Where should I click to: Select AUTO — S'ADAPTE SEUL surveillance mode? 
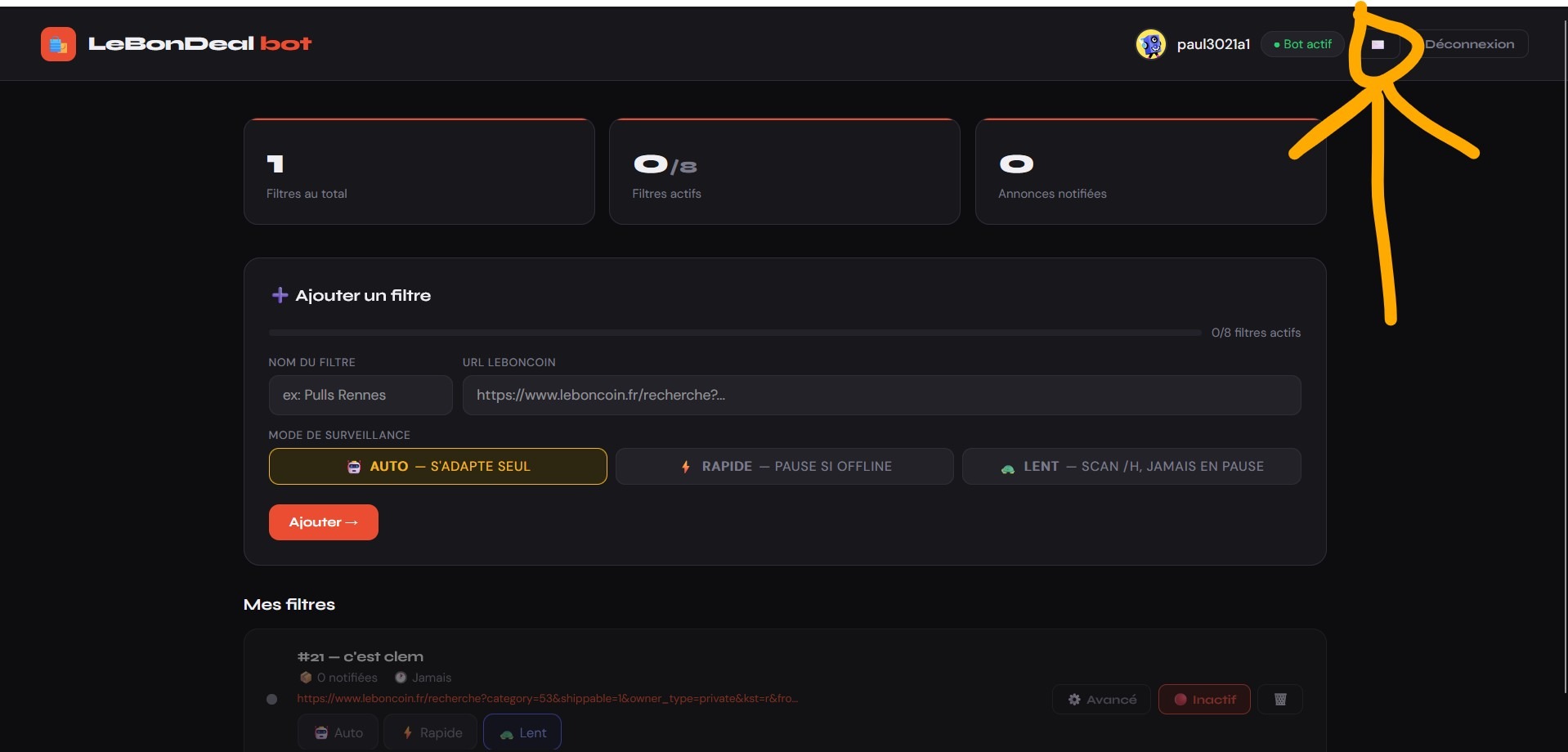(438, 466)
